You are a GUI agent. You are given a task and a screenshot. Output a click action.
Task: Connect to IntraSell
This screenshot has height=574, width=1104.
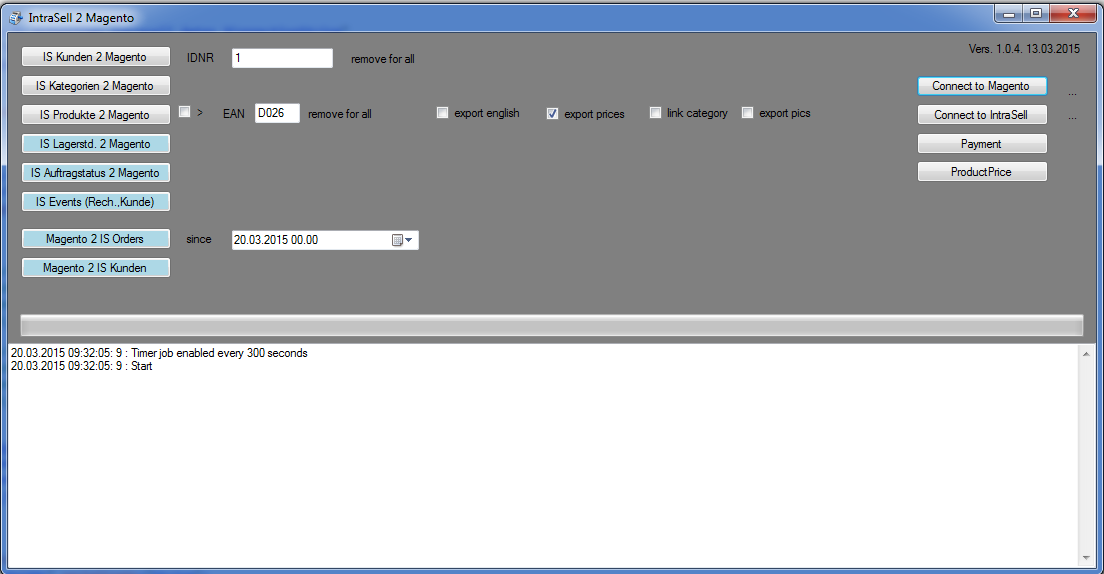pos(982,115)
